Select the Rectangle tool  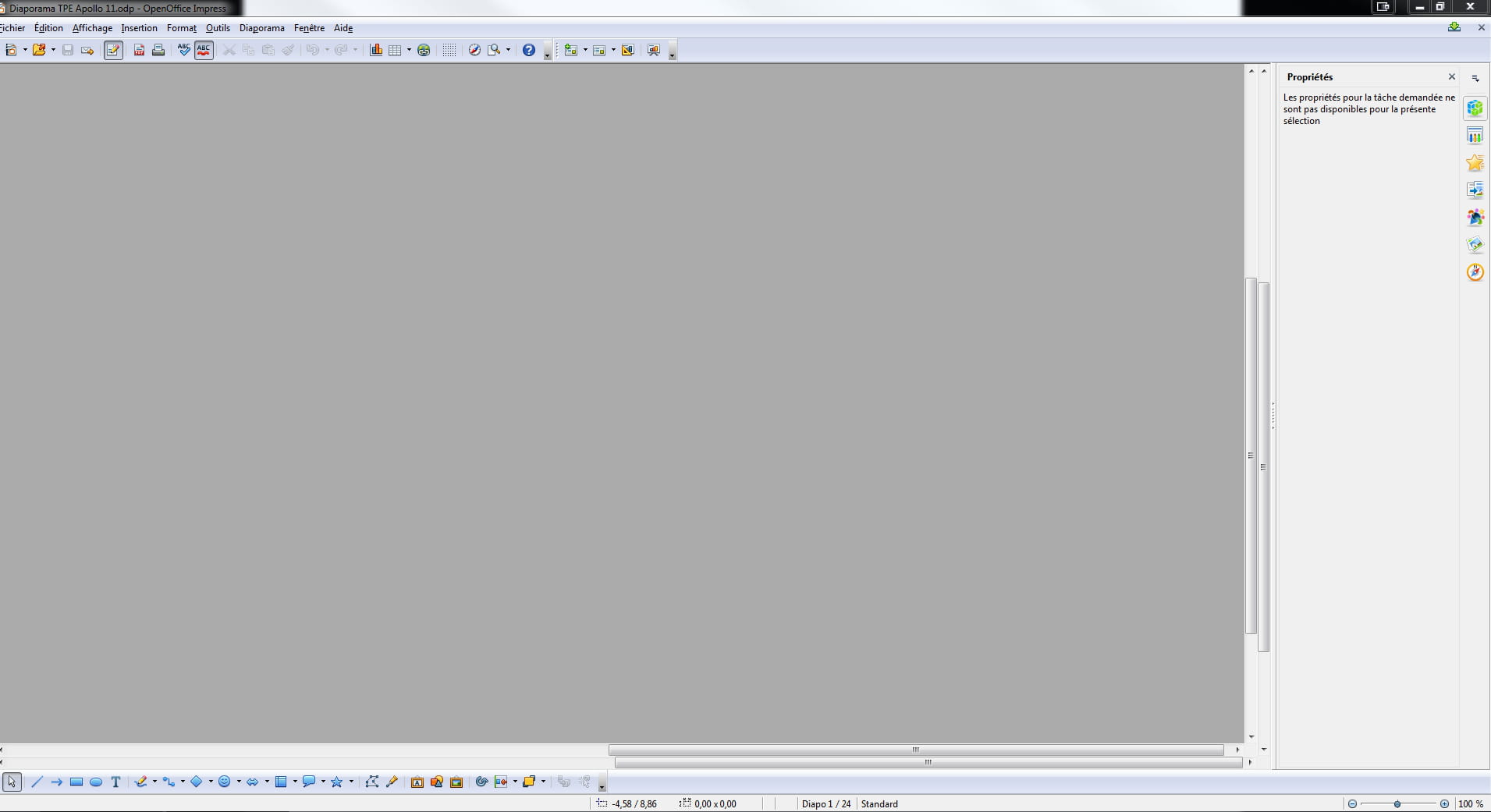click(x=76, y=782)
